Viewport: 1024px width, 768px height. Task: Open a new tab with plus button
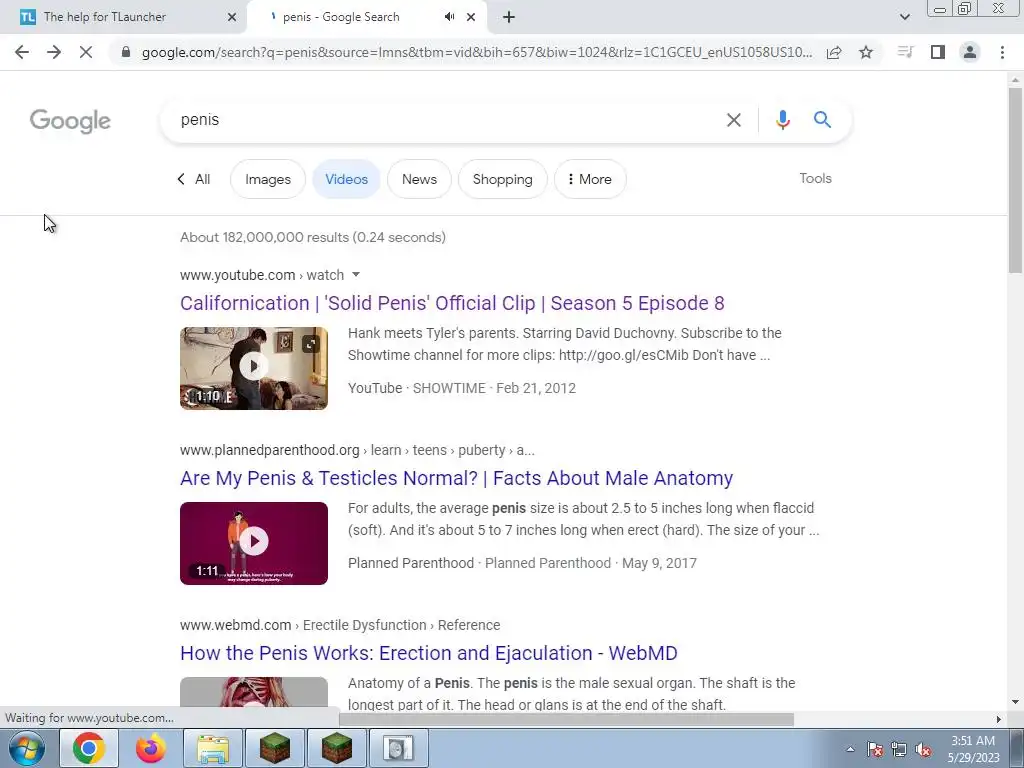pos(509,17)
